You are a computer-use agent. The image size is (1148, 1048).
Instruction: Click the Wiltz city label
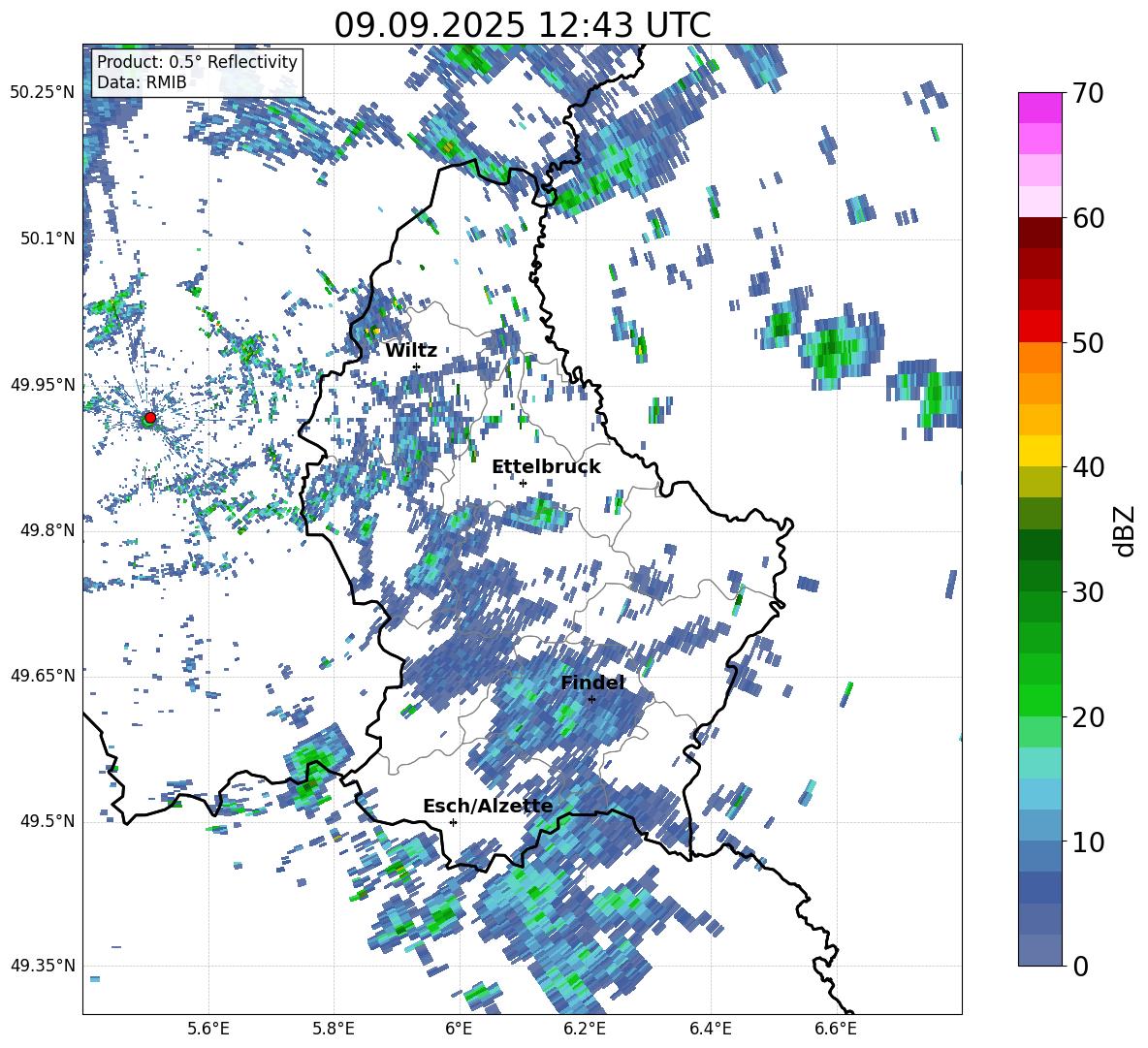[411, 350]
